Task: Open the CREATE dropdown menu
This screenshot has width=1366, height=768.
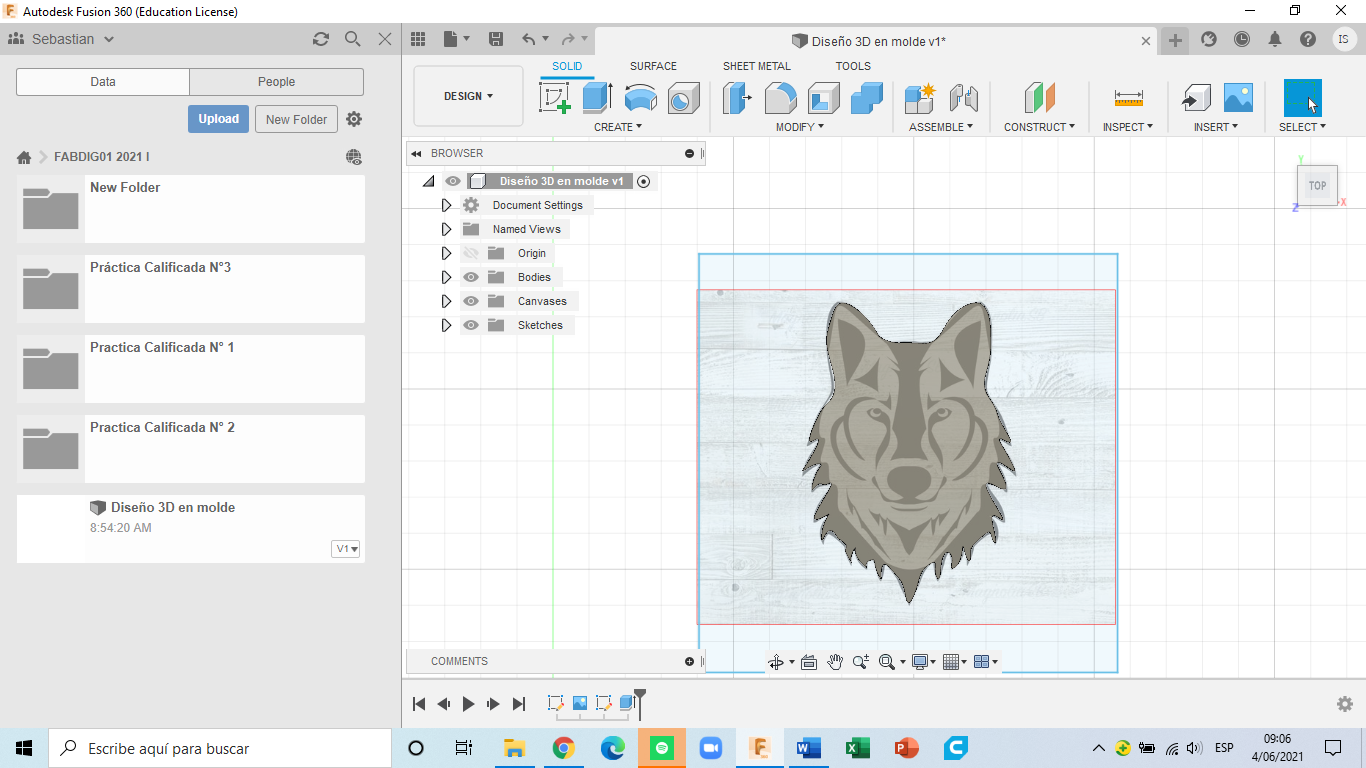Action: [x=619, y=127]
